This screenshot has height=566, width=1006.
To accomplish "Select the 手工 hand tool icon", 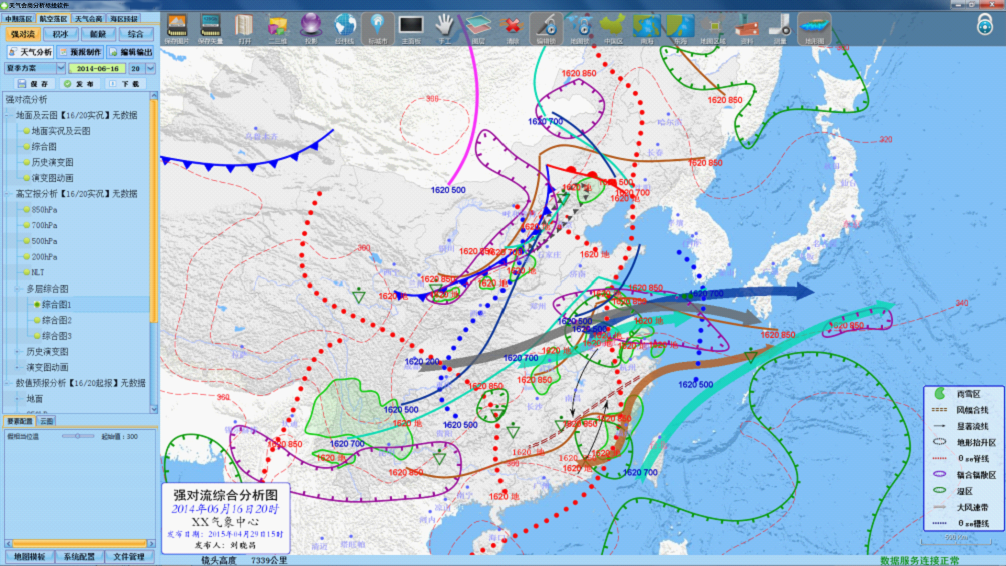I will click(x=444, y=29).
